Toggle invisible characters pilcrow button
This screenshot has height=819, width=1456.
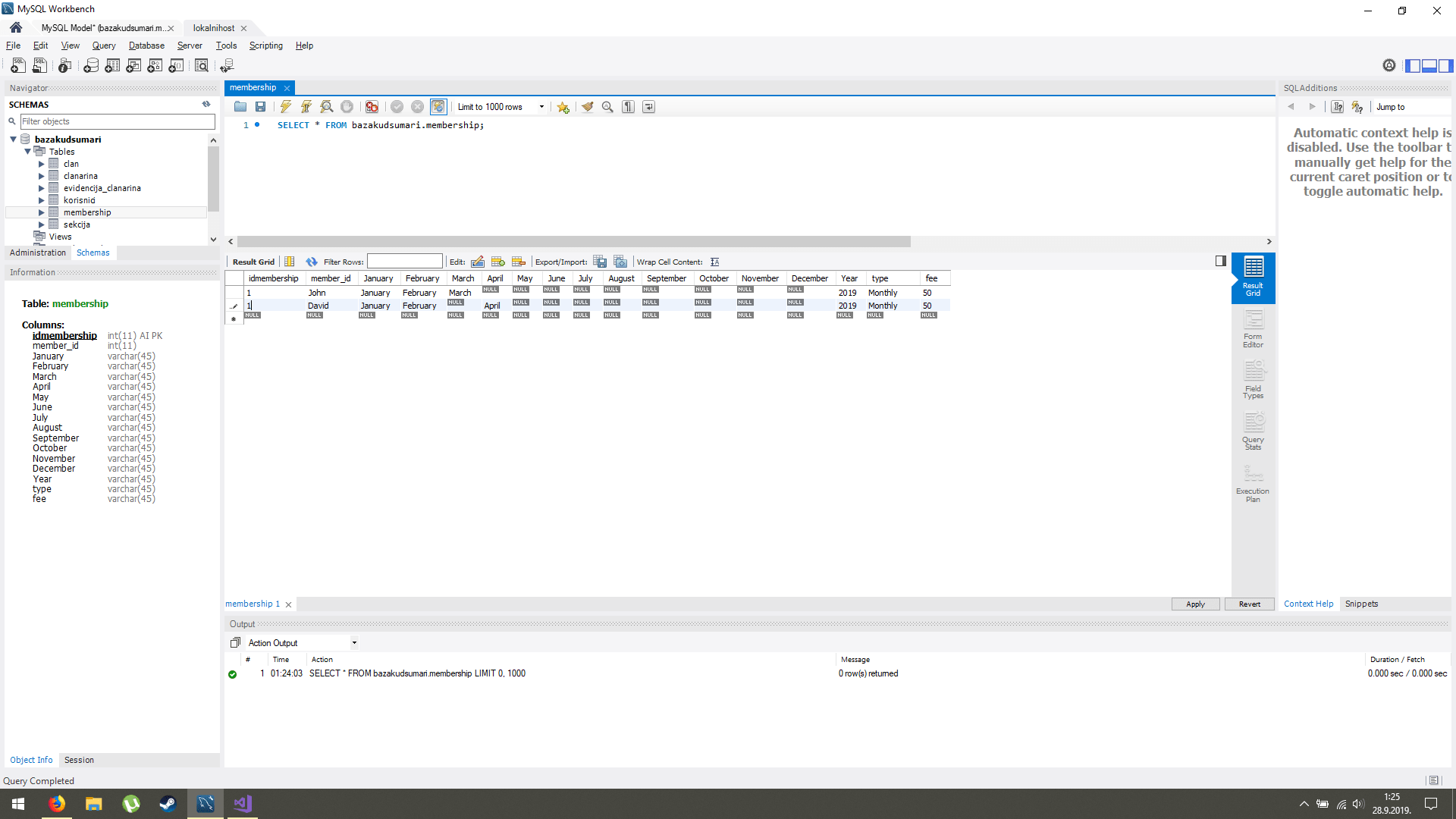click(628, 107)
